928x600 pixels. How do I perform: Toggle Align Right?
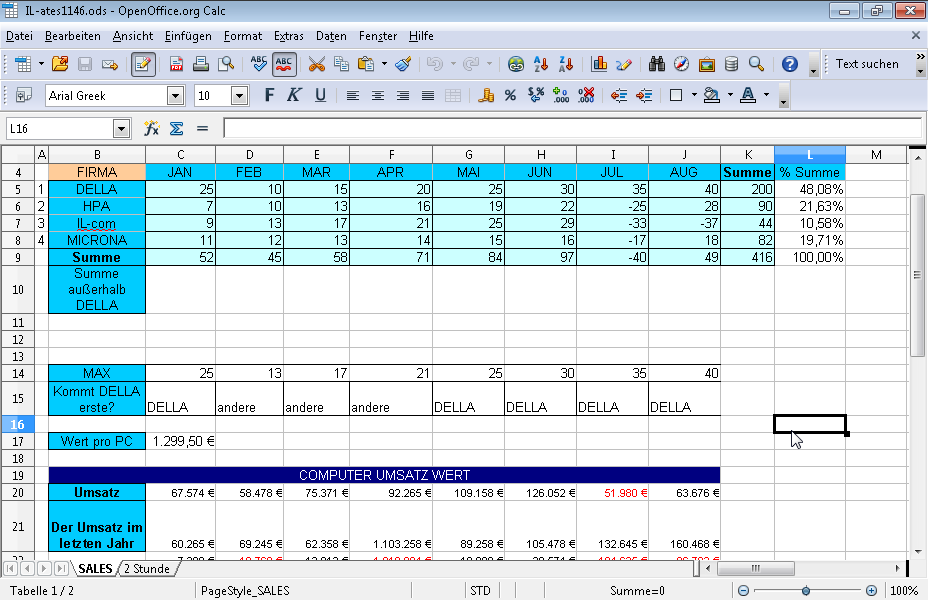403,95
